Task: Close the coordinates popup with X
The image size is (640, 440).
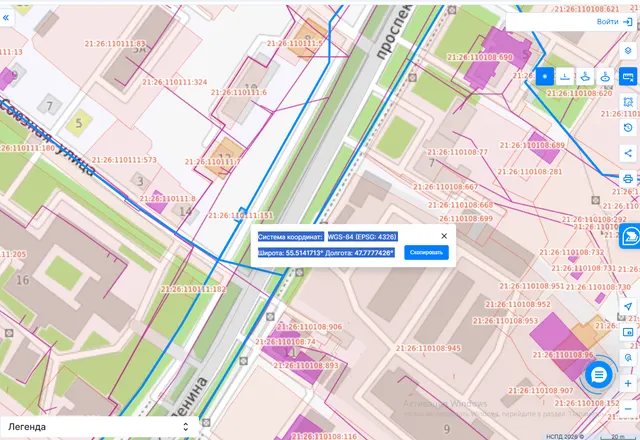Action: tap(444, 236)
